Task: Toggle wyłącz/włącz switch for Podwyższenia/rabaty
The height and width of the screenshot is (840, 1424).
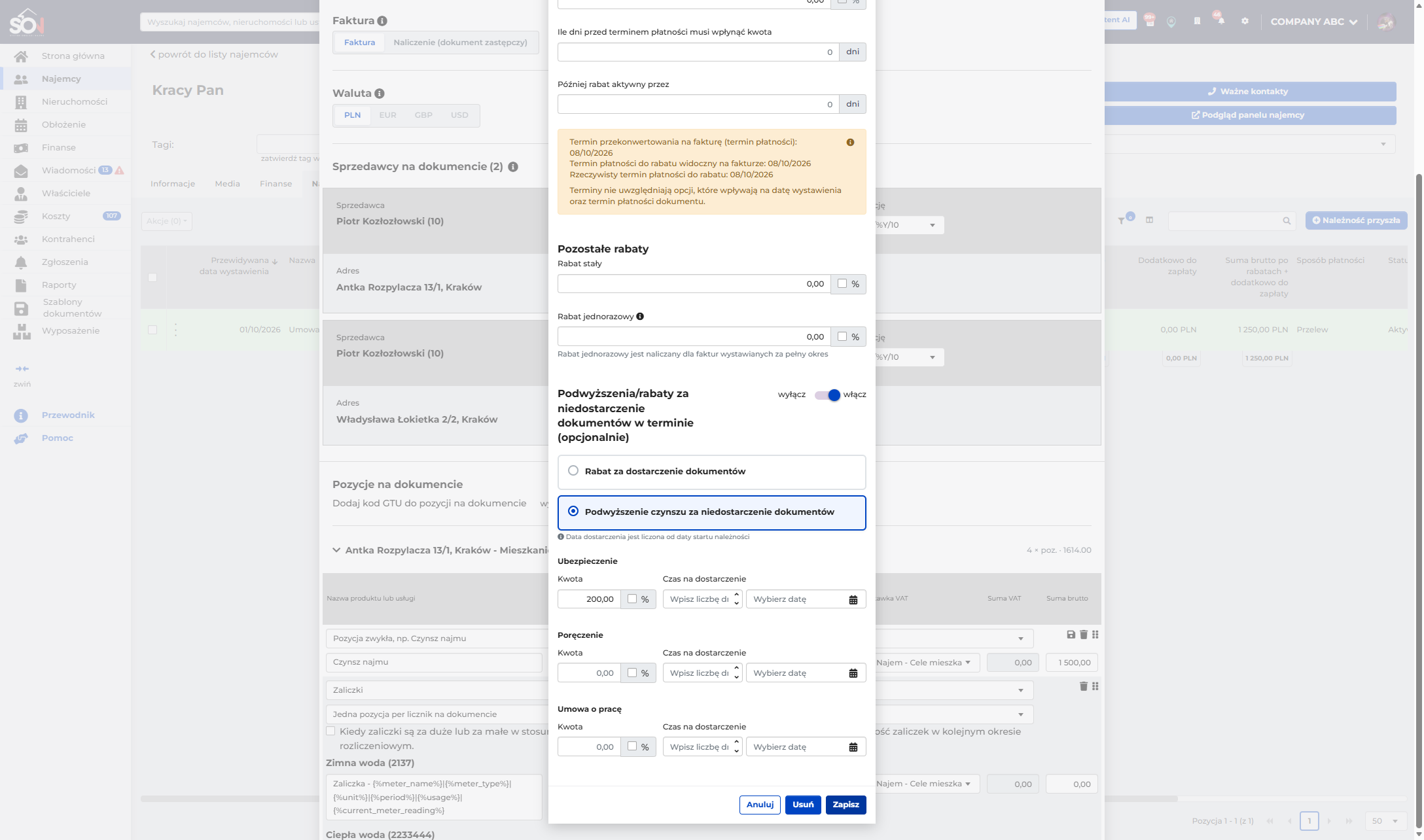Action: tap(827, 395)
